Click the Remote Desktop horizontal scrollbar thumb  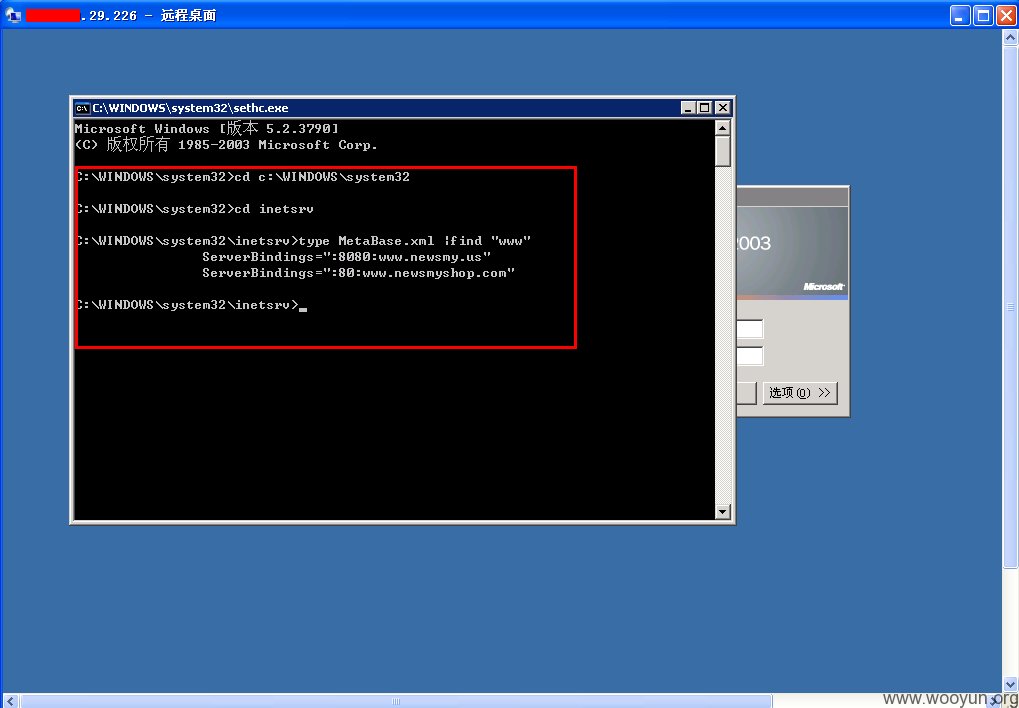tap(396, 701)
